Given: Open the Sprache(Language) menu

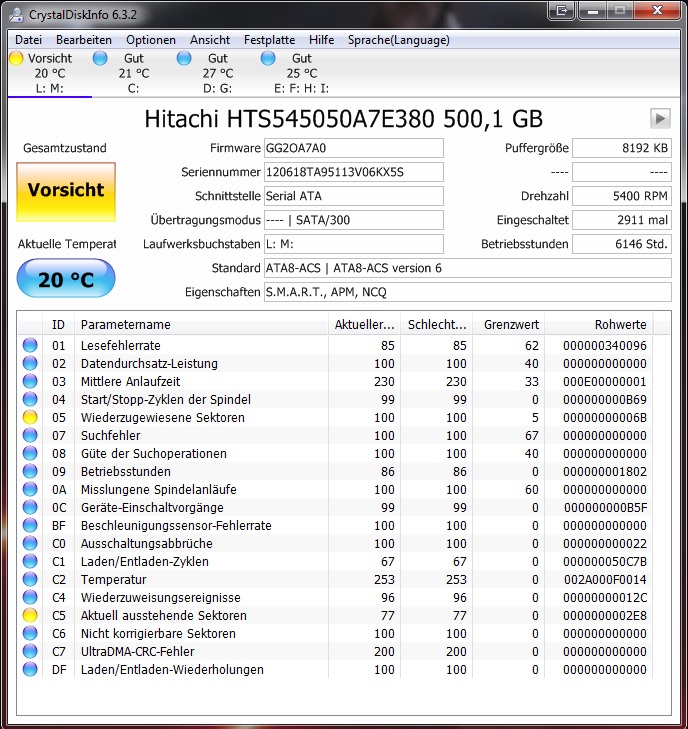Looking at the screenshot, I should [398, 40].
